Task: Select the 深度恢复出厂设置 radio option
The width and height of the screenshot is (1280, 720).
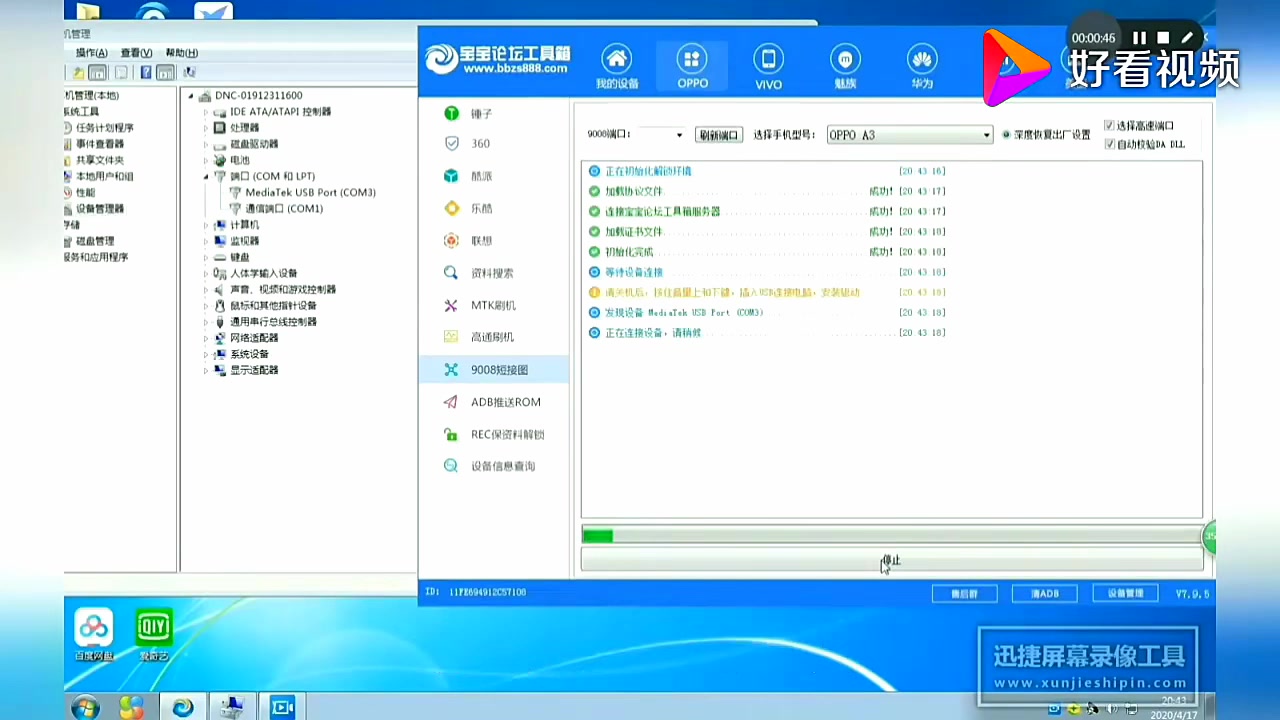Action: 1046,135
